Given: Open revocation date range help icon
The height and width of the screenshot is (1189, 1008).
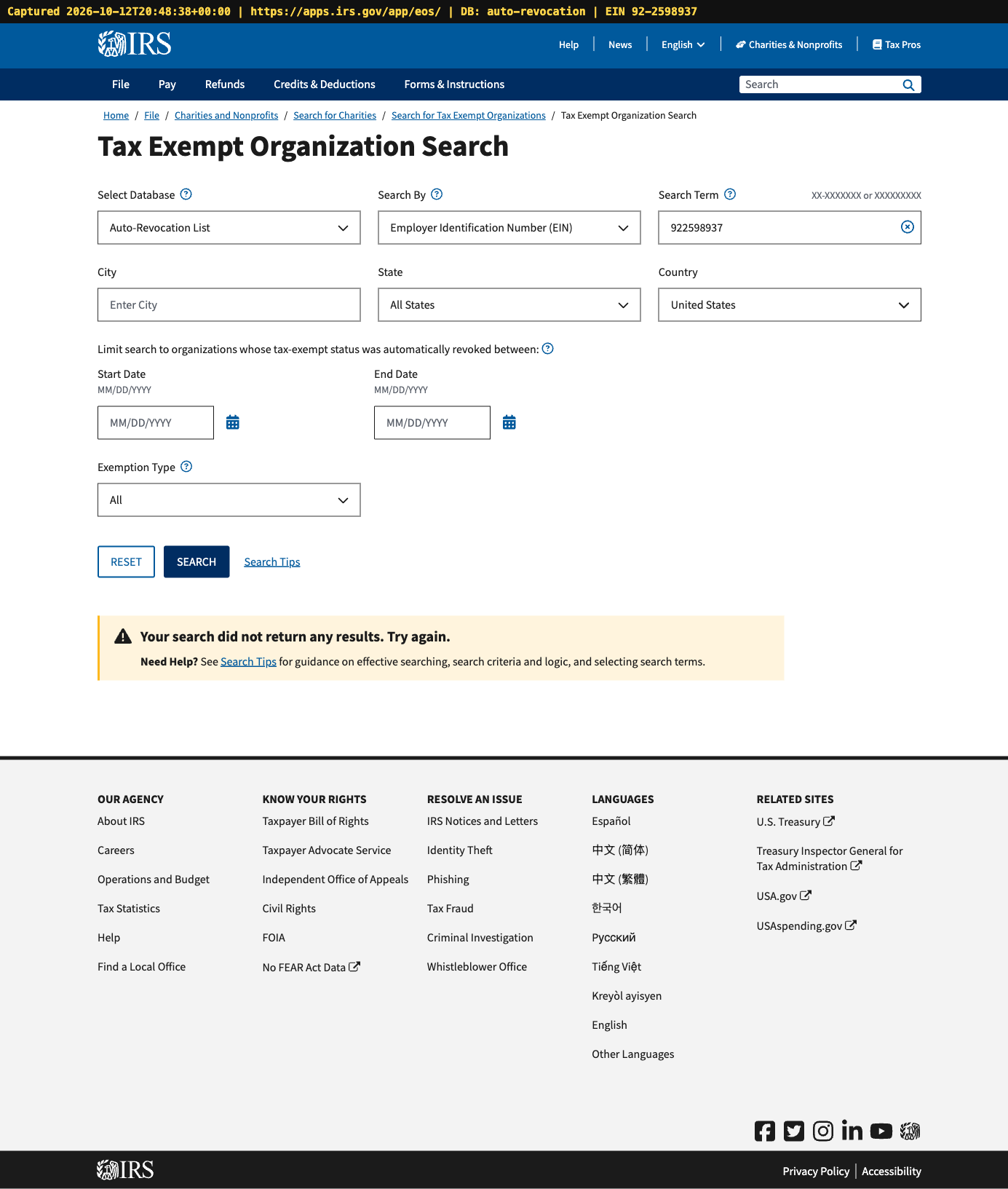Looking at the screenshot, I should (548, 349).
